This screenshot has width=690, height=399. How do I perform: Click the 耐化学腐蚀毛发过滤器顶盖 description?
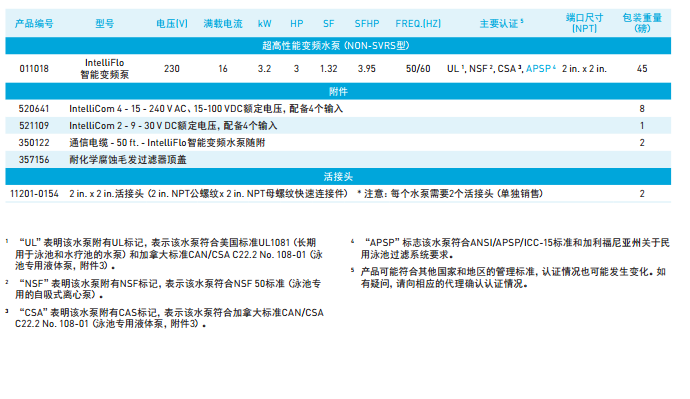coord(128,160)
